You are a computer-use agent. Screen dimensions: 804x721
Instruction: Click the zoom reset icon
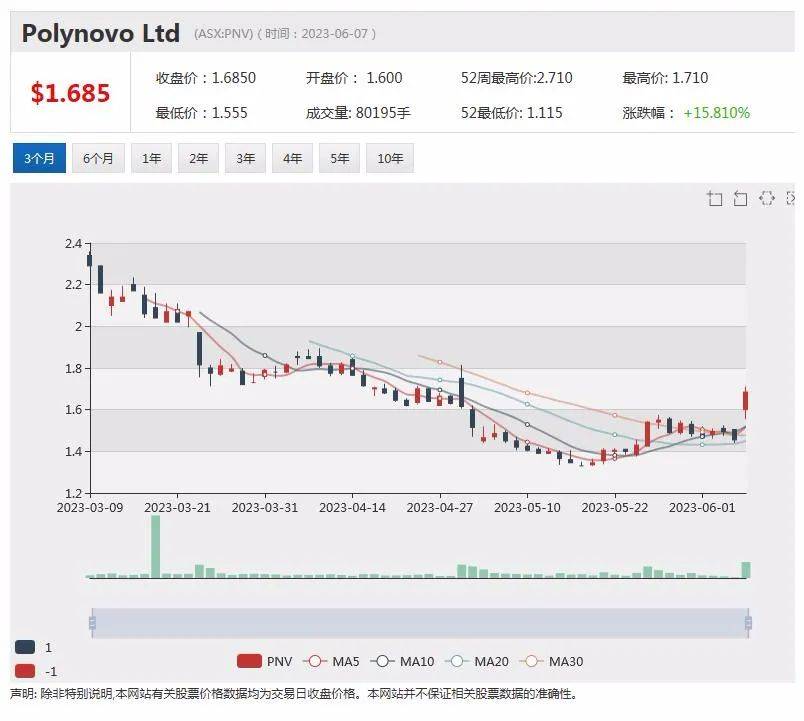tap(740, 198)
